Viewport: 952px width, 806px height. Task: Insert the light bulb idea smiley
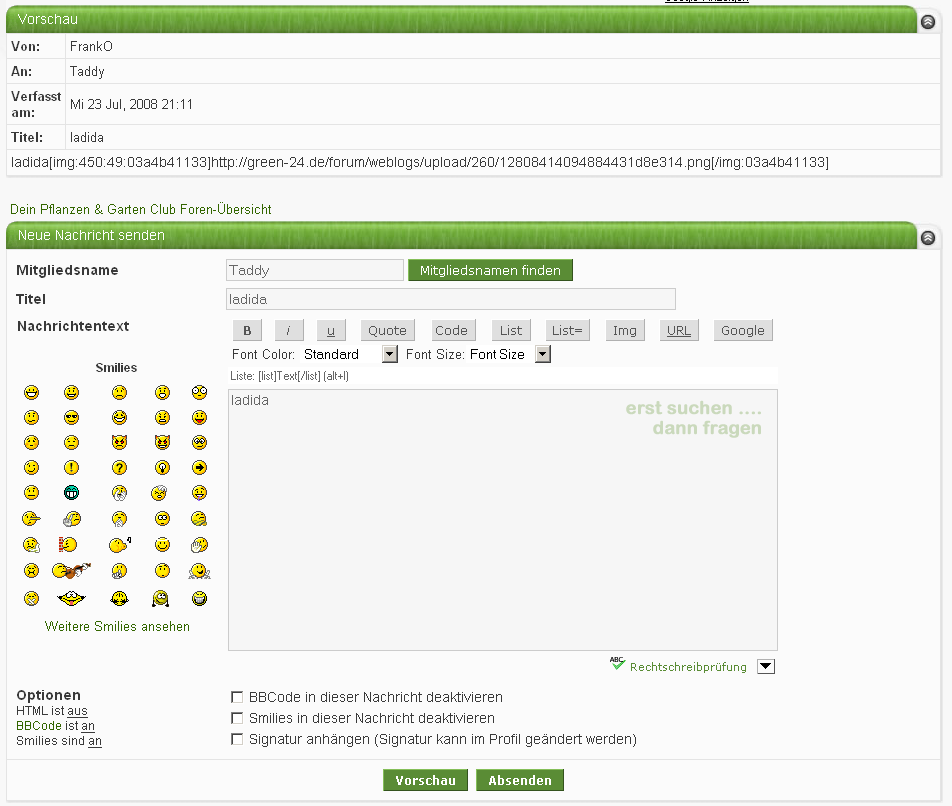pos(161,467)
